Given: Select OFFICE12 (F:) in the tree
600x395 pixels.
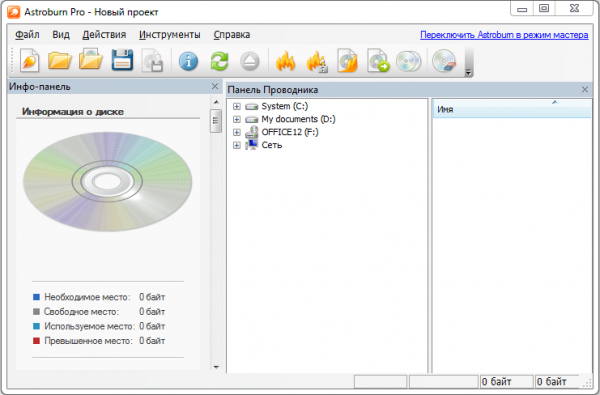Looking at the screenshot, I should pyautogui.click(x=290, y=132).
